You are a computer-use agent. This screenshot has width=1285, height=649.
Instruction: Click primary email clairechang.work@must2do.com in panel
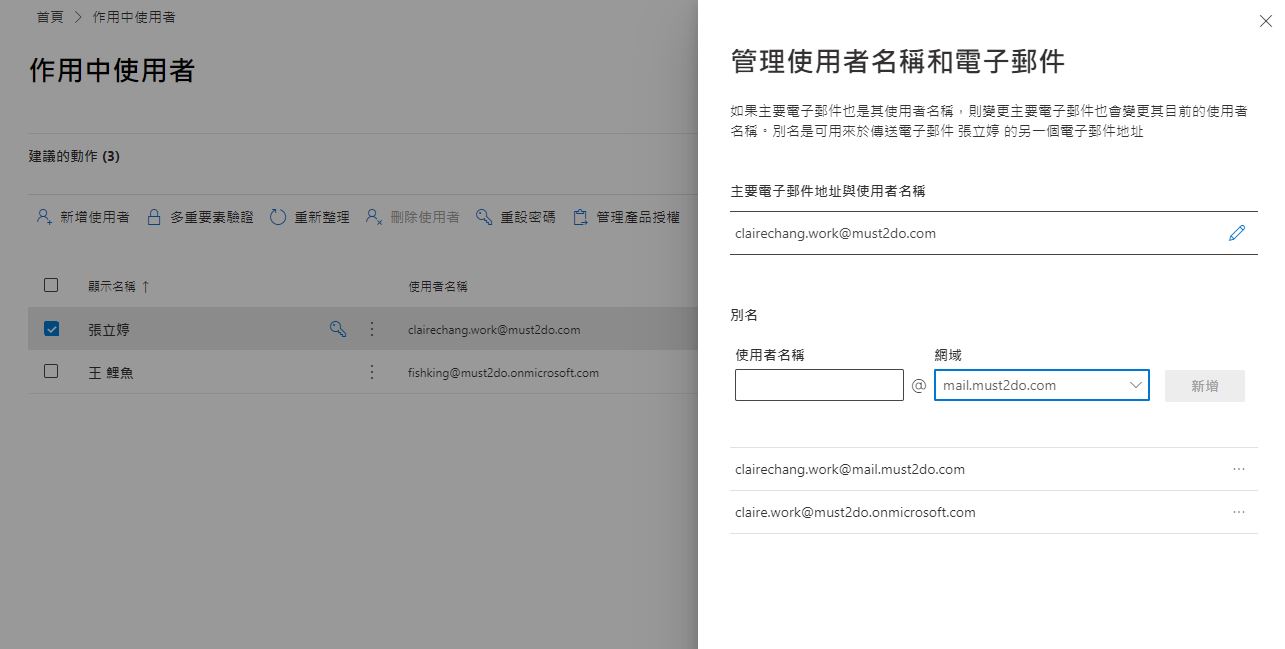835,233
